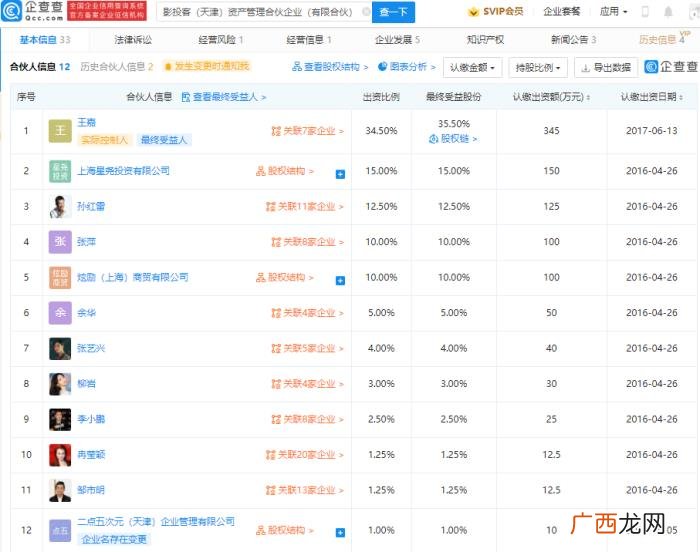Click 34.50% share cell of row 1

[381, 131]
